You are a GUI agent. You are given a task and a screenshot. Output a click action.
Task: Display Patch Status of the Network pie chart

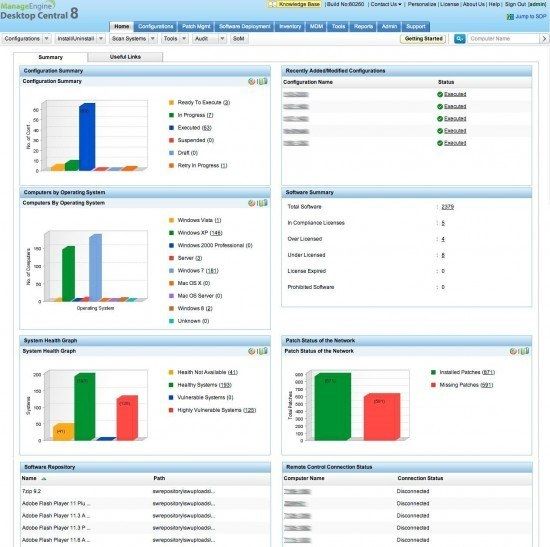tap(513, 351)
